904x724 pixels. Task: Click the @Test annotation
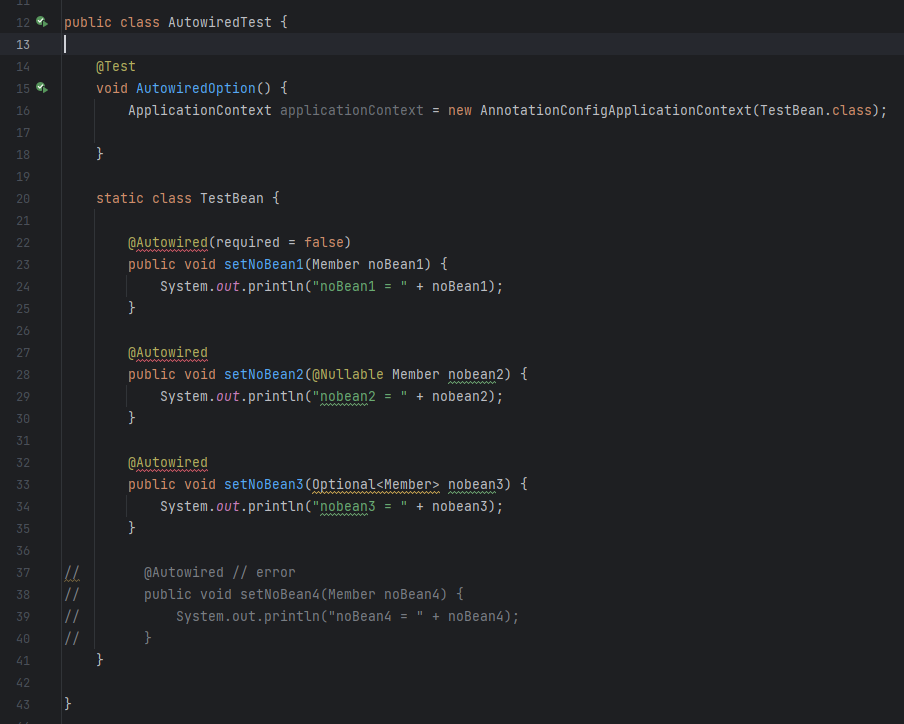pos(116,66)
